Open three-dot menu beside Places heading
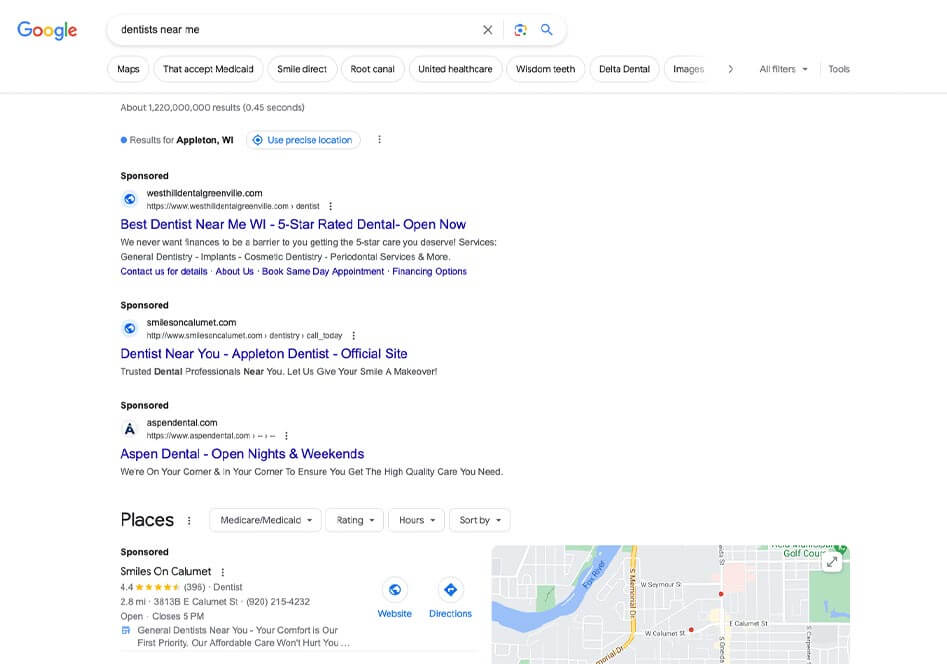The width and height of the screenshot is (947, 664). pyautogui.click(x=188, y=521)
